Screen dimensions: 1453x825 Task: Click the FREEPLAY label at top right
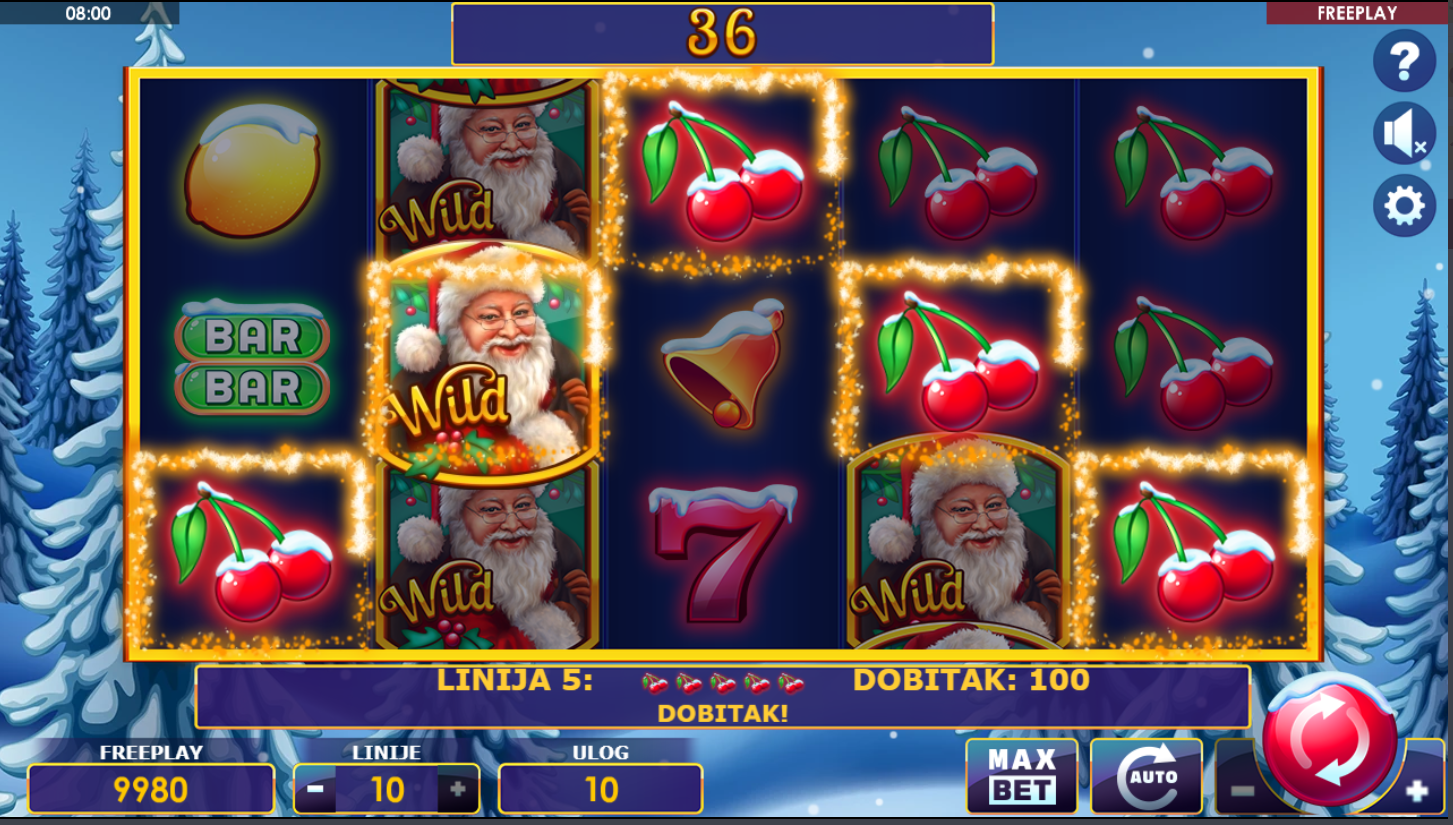(1357, 13)
